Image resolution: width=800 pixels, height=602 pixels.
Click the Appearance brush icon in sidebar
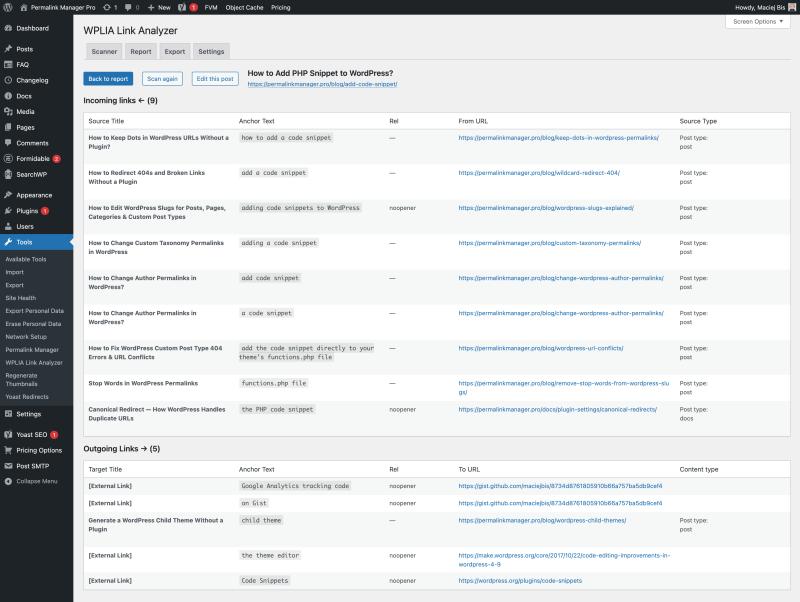click(8, 195)
